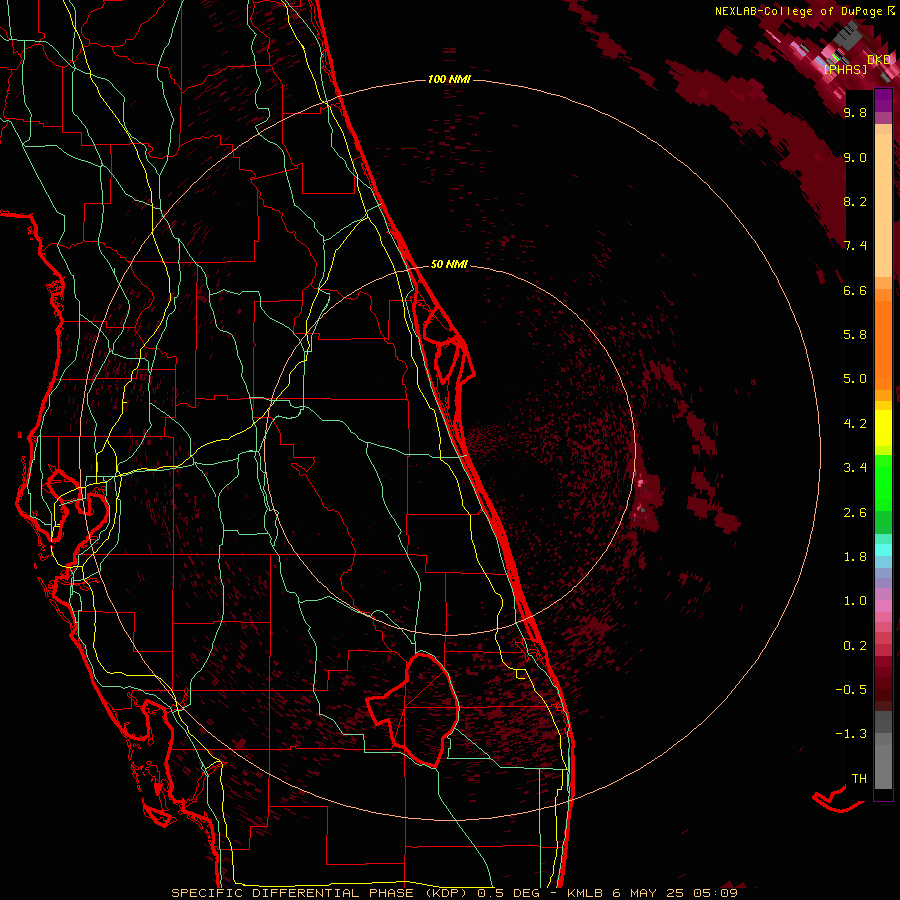
Task: Pick the light peach band on the color scale
Action: coord(883,207)
